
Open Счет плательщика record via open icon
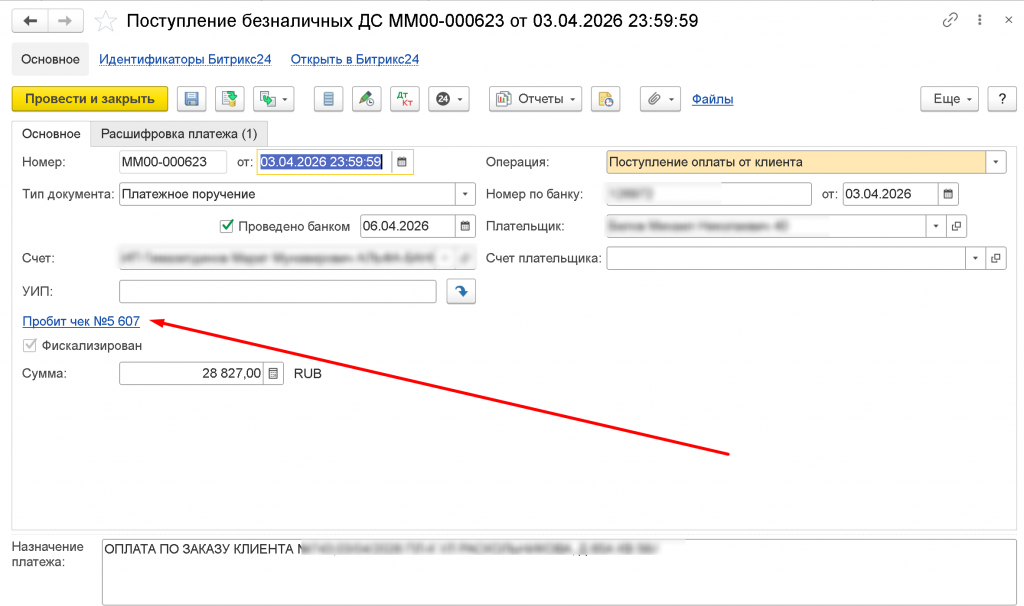996,258
